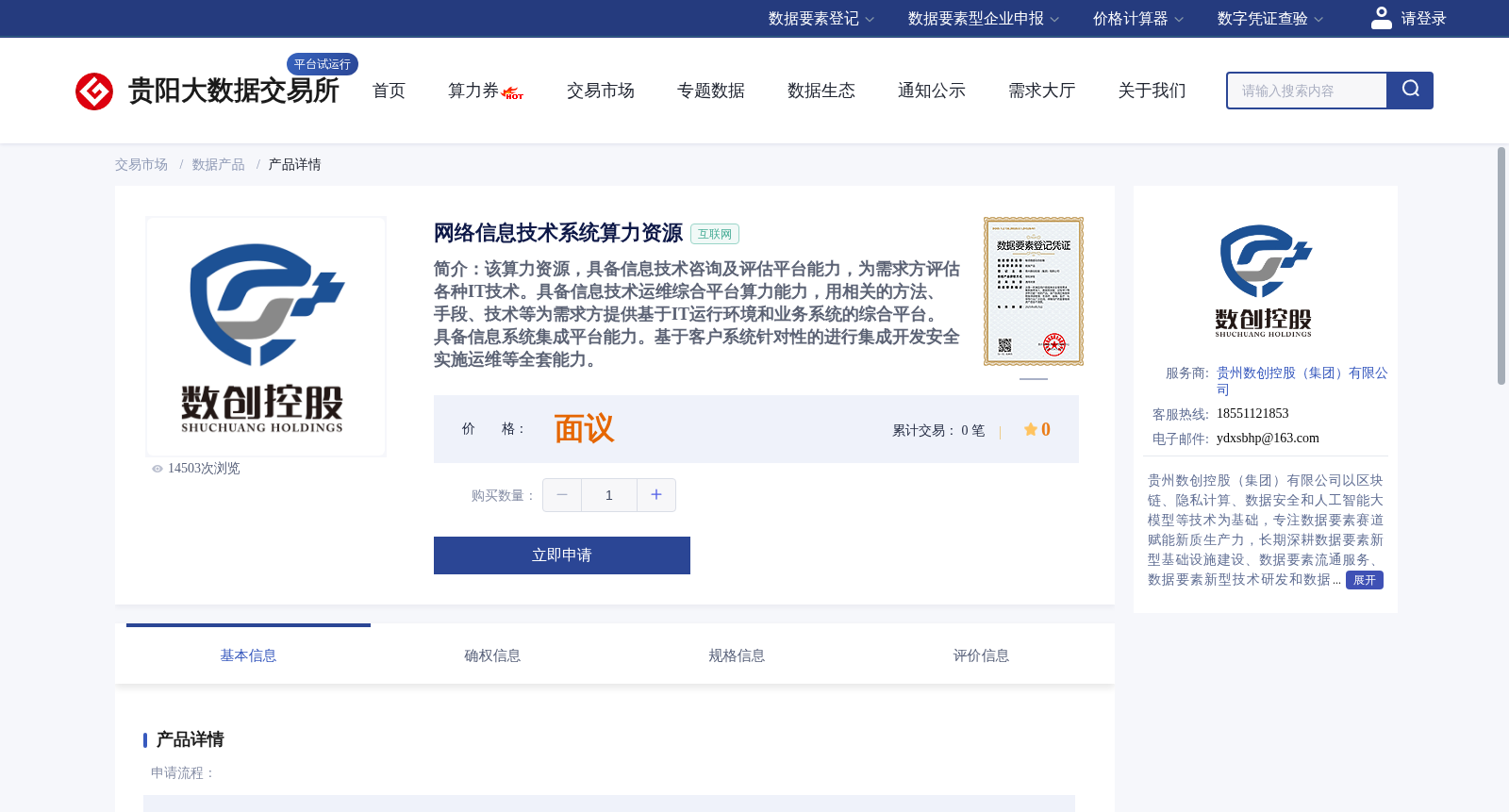Image resolution: width=1509 pixels, height=812 pixels.
Task: Click the price text 面议
Action: [584, 429]
